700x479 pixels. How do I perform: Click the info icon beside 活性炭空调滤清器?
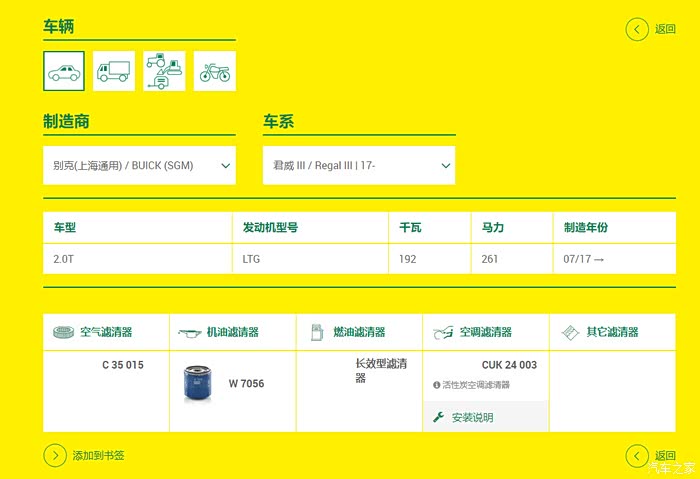(x=437, y=385)
